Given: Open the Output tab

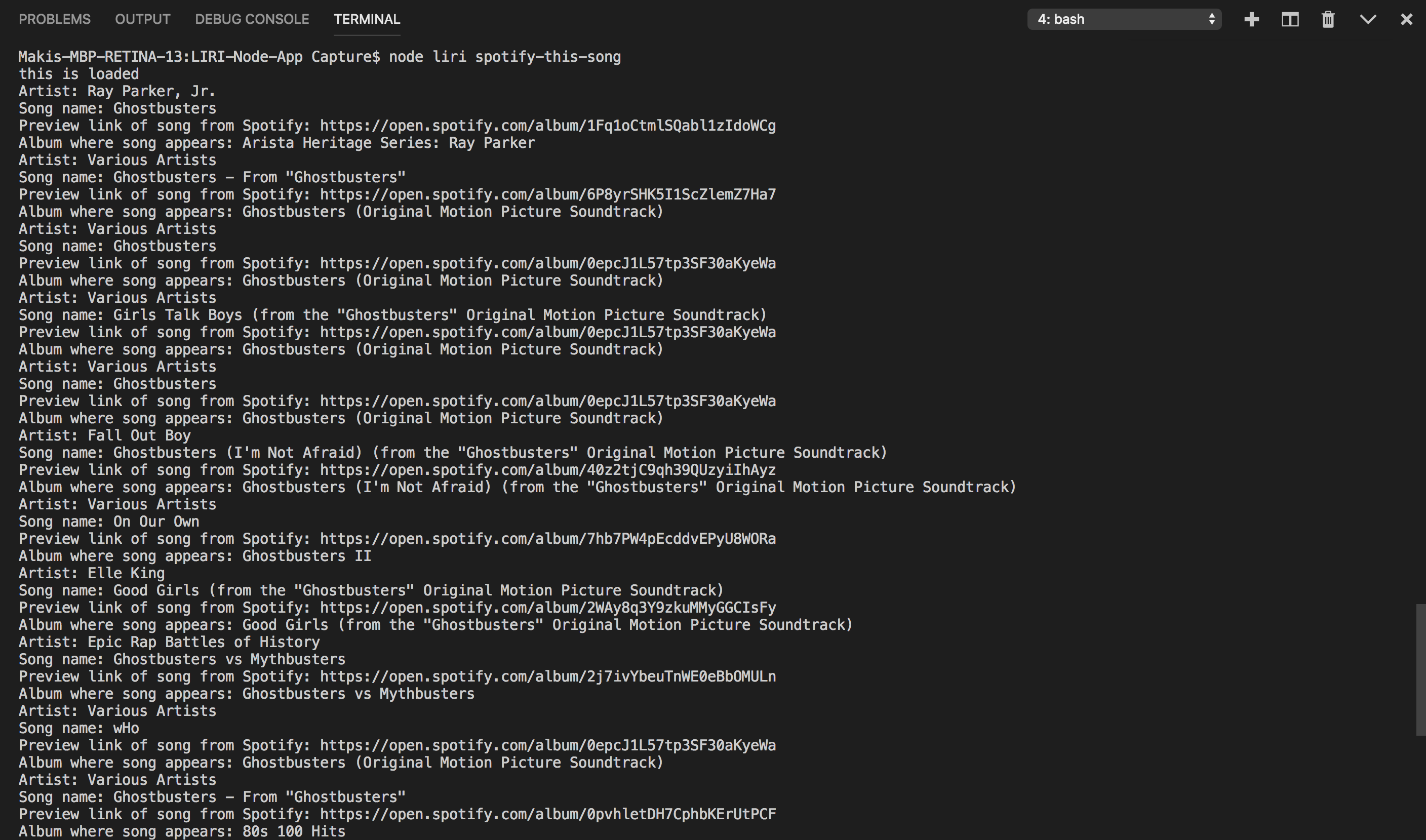Looking at the screenshot, I should (143, 19).
